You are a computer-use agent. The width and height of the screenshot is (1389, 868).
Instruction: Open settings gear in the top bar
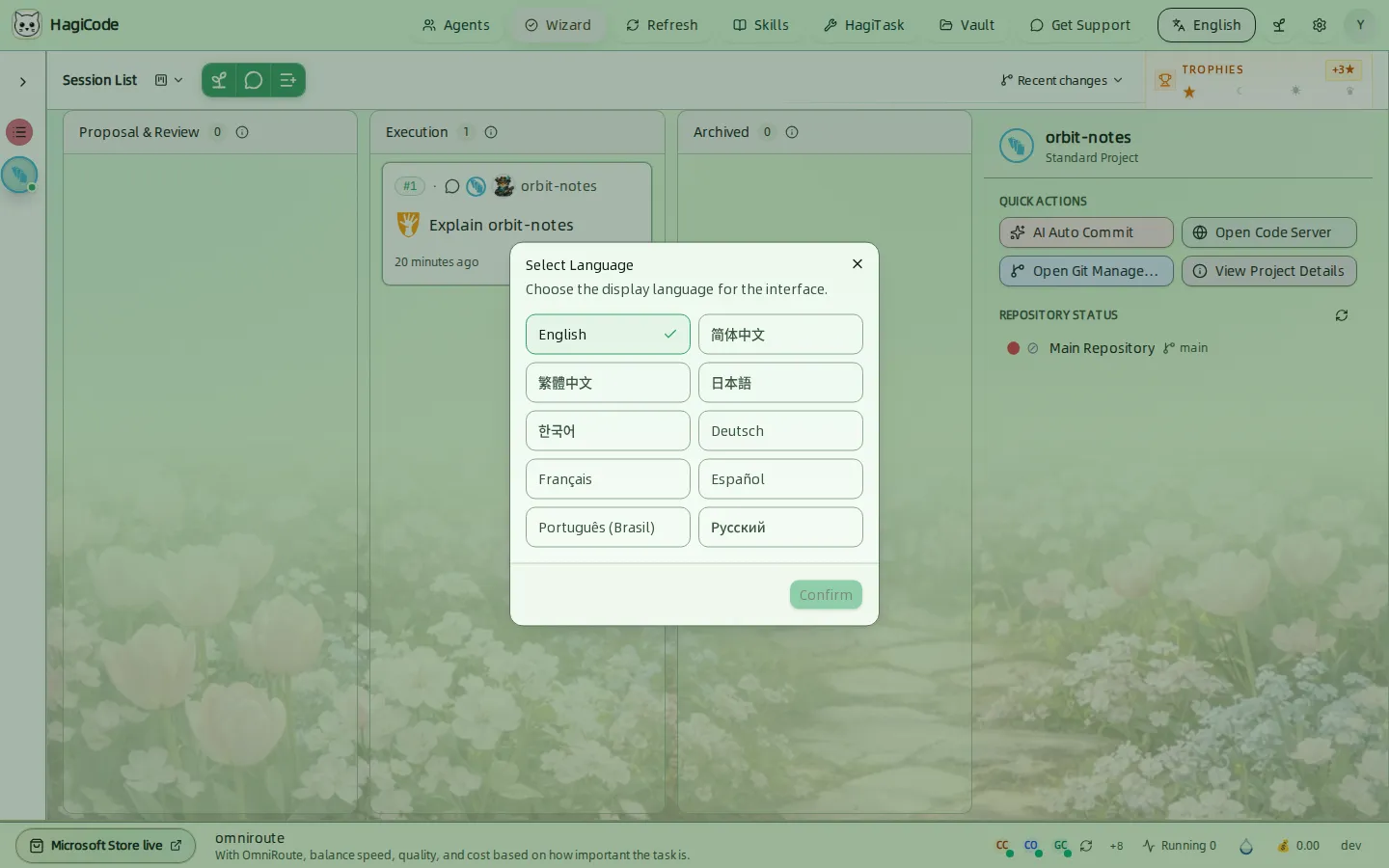[1320, 25]
